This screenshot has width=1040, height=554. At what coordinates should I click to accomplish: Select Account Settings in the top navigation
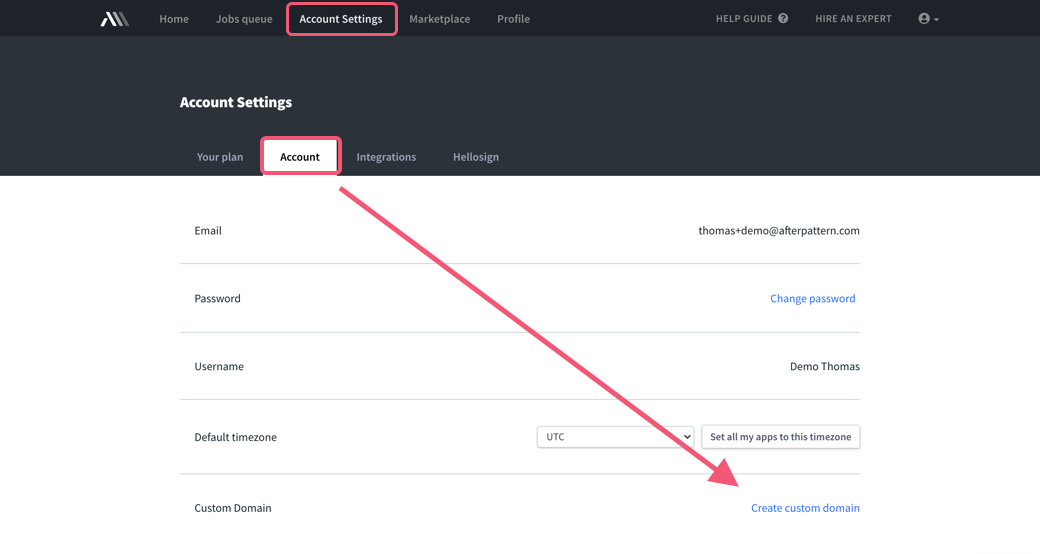point(341,19)
